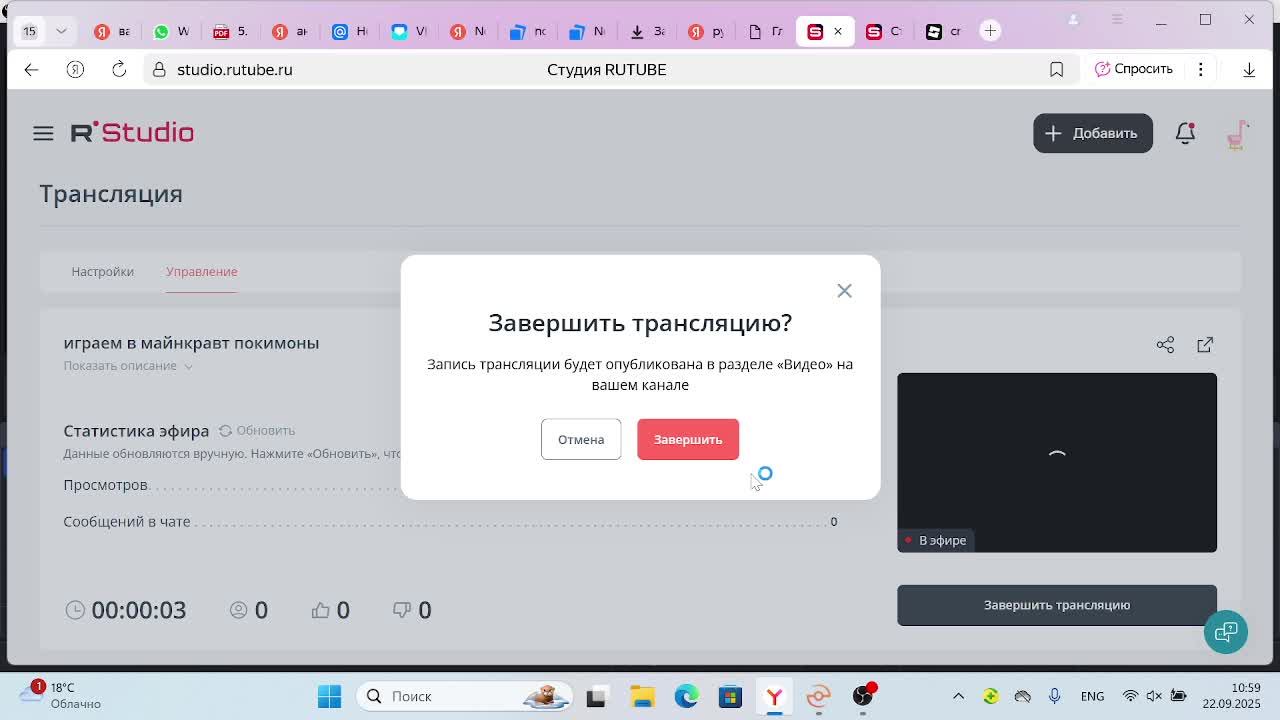This screenshot has width=1280, height=720.
Task: Switch to the WhatsApp browser tab
Action: pos(171,31)
